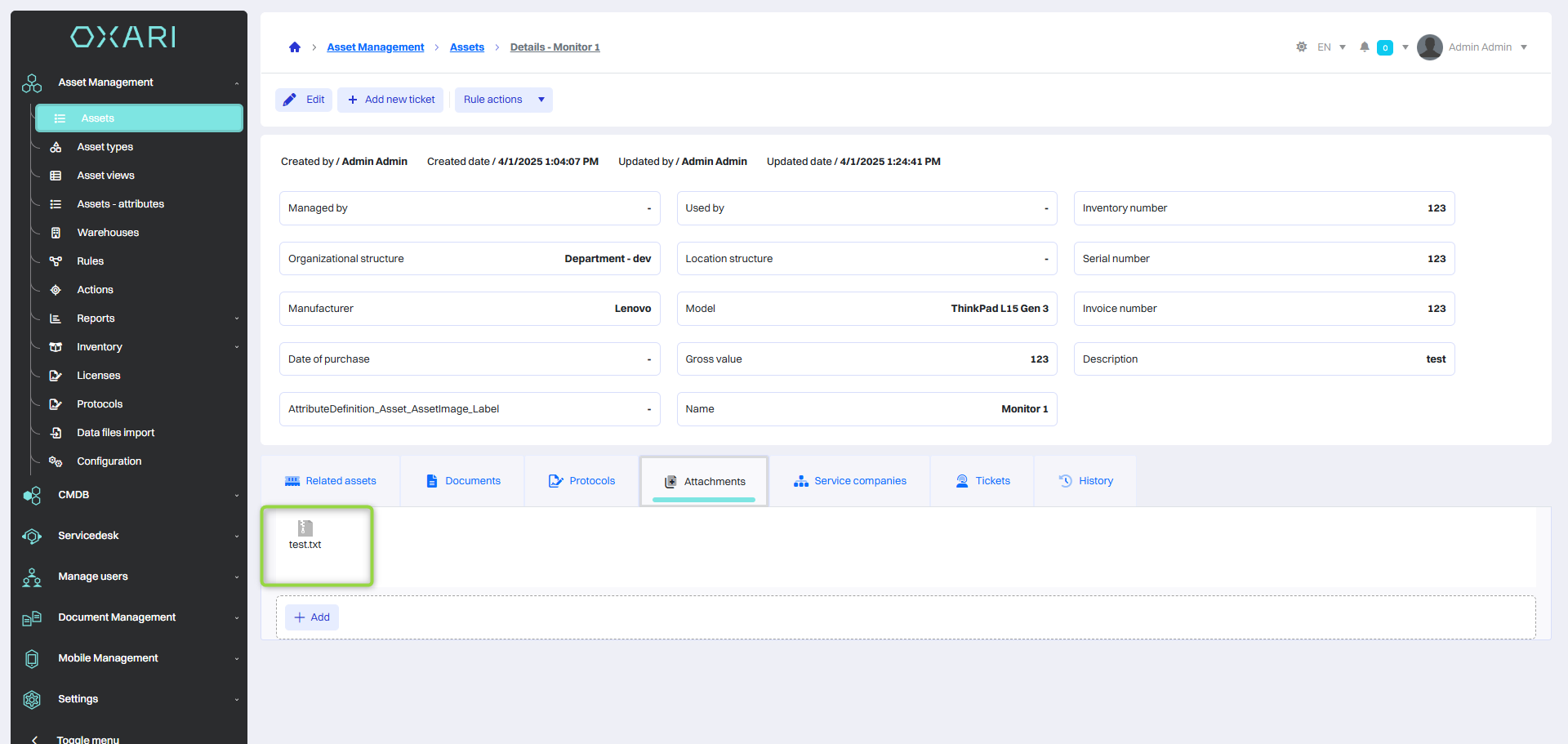The height and width of the screenshot is (744, 1568).
Task: Collapse sidebar with Toggle menu
Action: [x=87, y=738]
